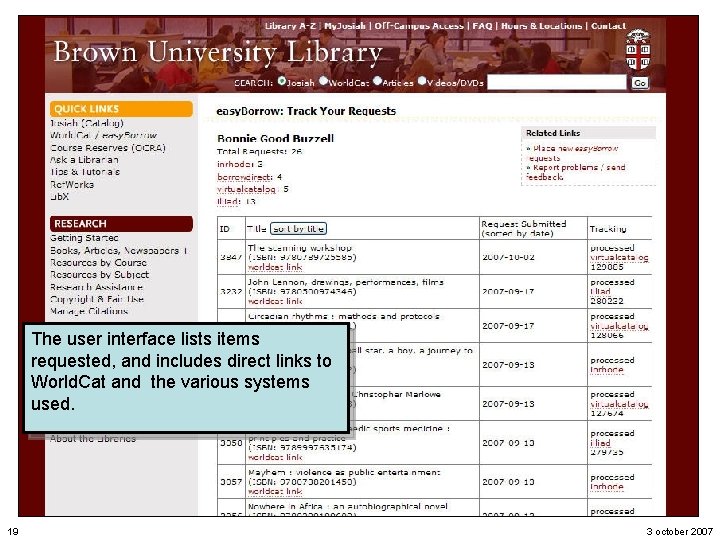
Task: Open WorldCat / easyBorrow quick link
Action: tap(103, 135)
